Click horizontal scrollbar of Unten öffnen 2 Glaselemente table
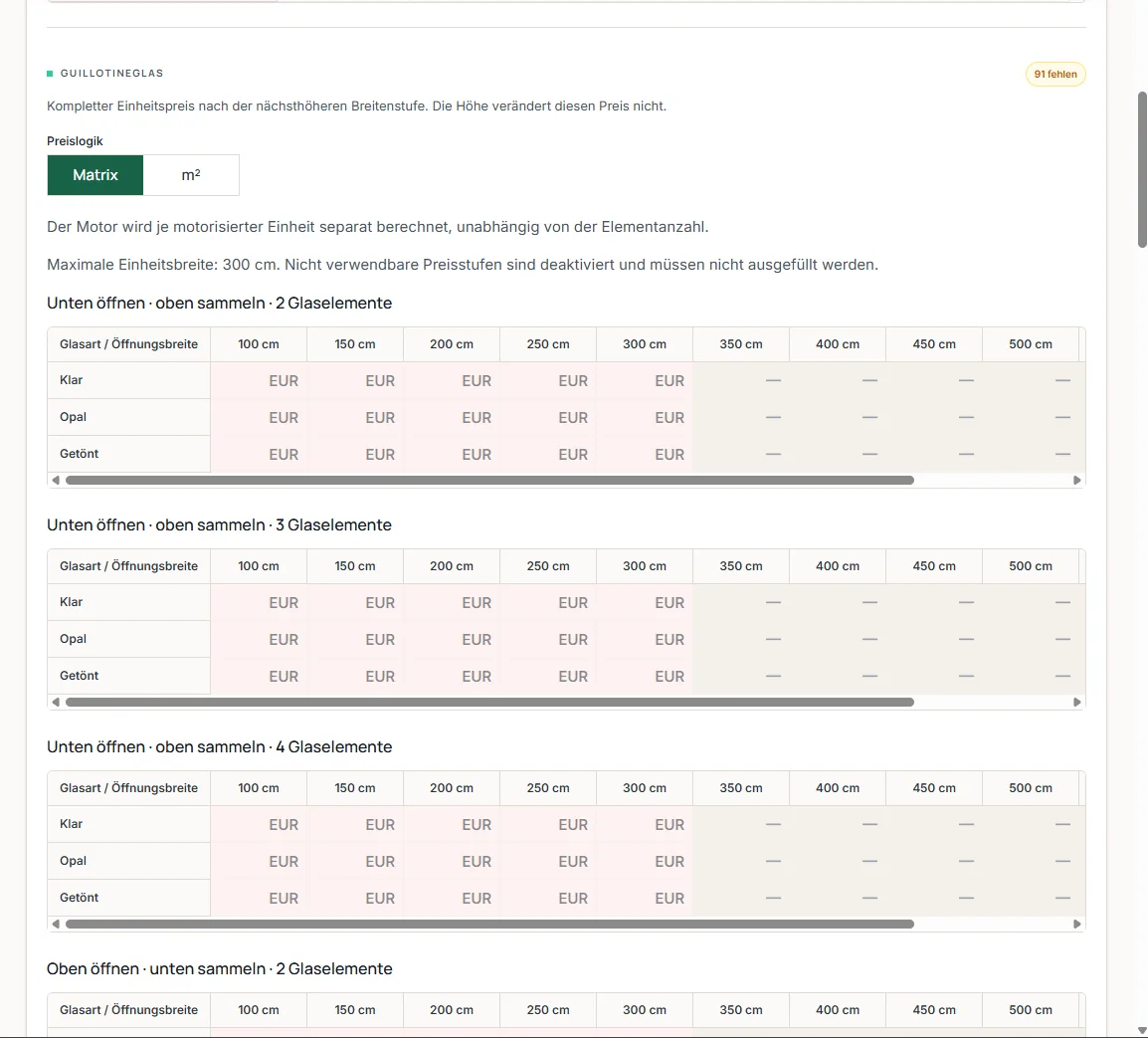Image resolution: width=1148 pixels, height=1038 pixels. click(x=489, y=481)
